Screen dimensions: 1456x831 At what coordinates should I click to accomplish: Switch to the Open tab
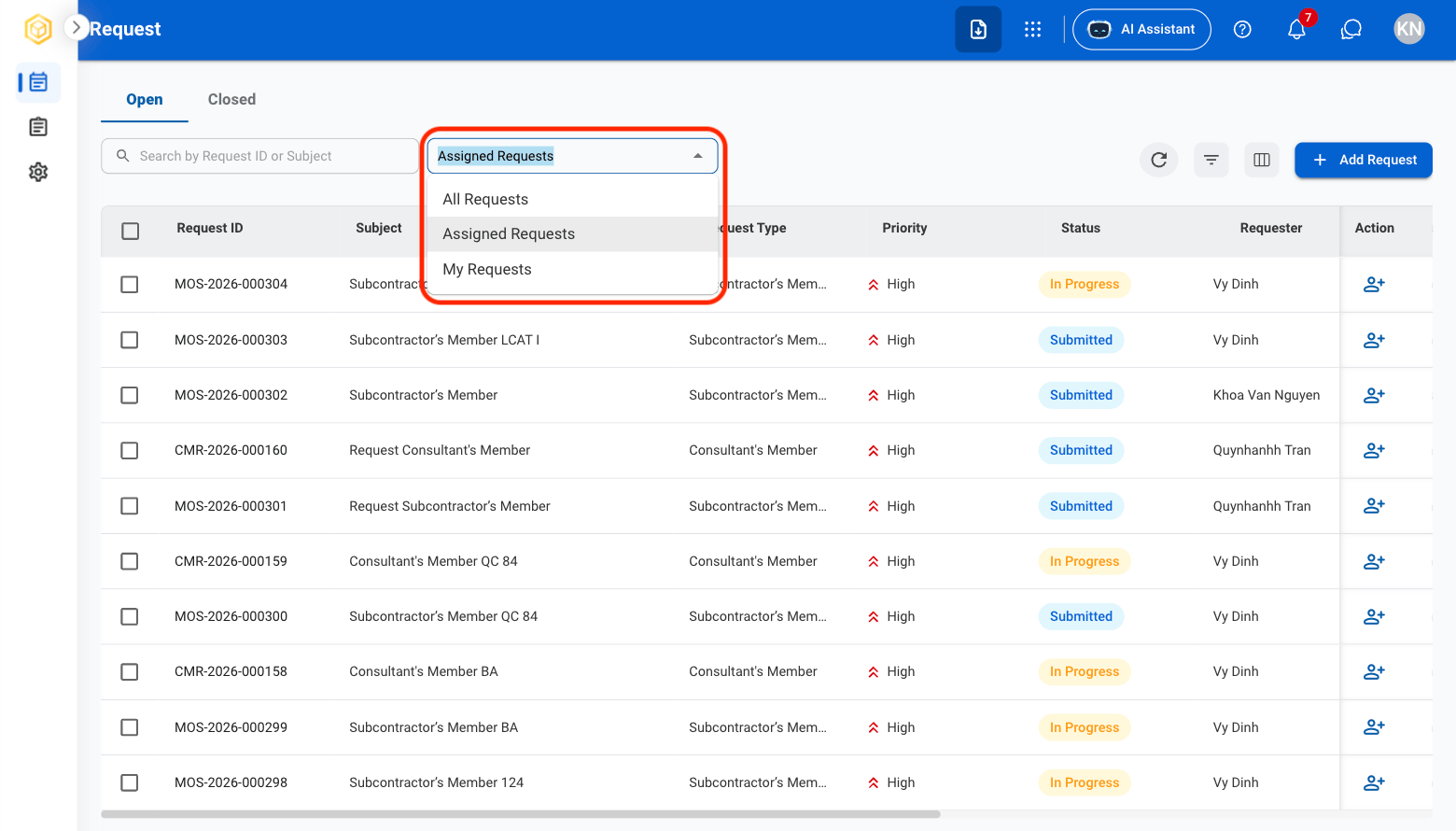pyautogui.click(x=145, y=100)
